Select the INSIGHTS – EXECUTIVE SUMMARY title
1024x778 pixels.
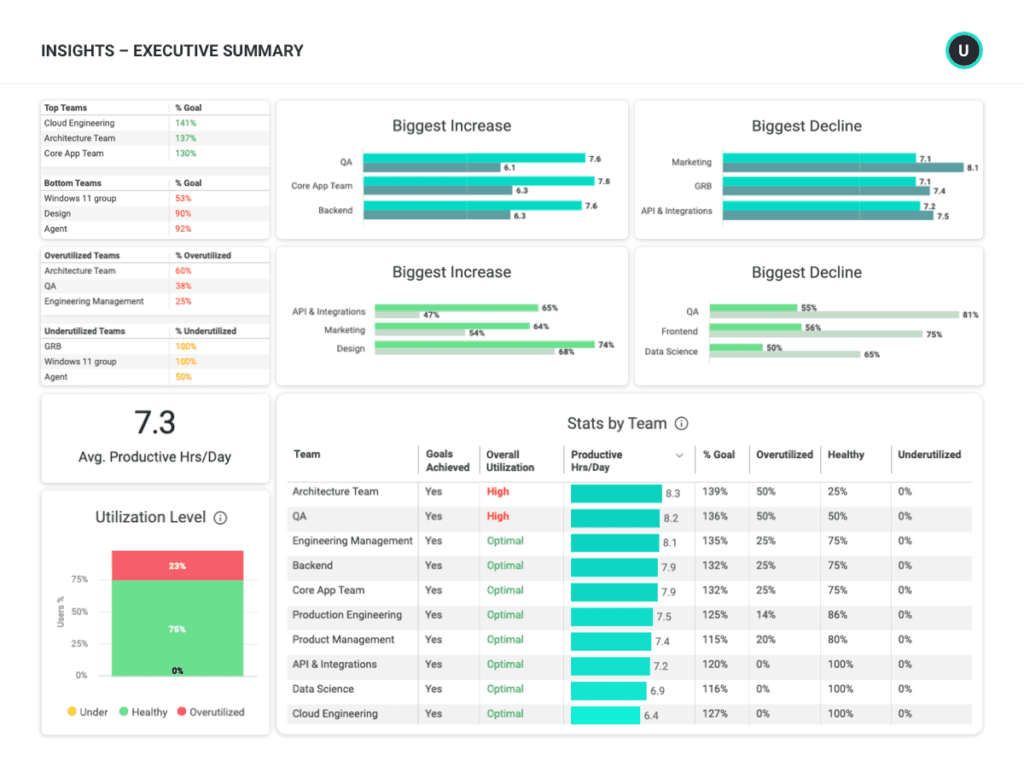pos(171,50)
